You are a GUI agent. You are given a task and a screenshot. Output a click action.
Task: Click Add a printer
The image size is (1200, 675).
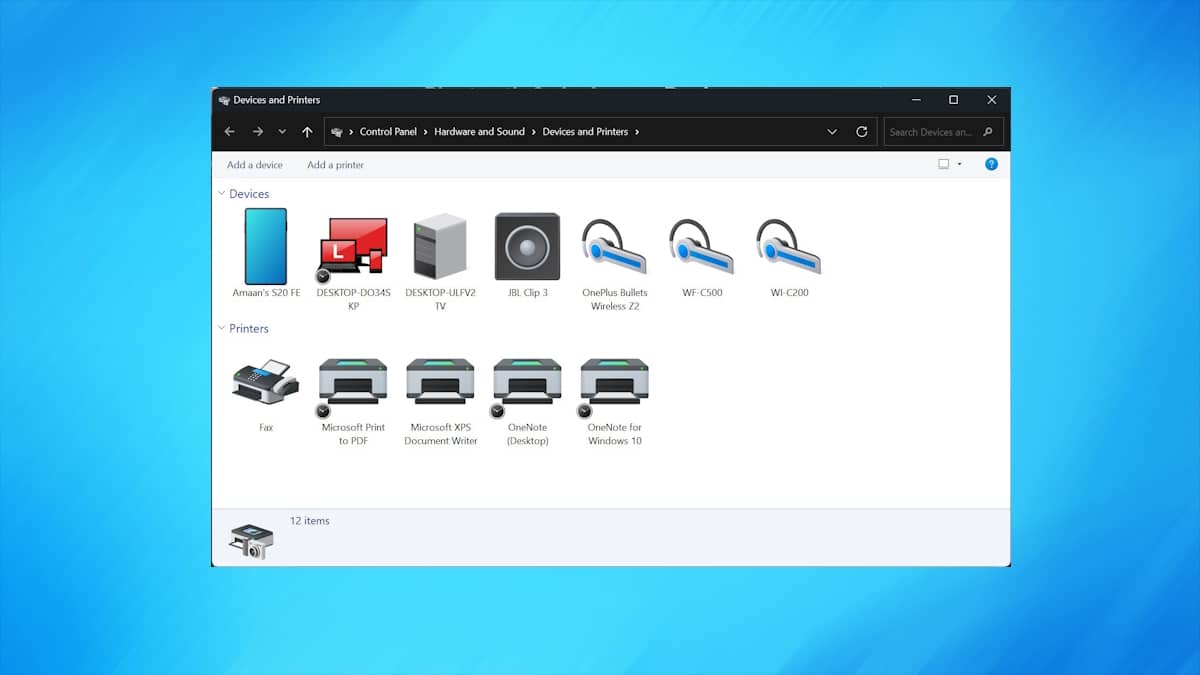(336, 165)
